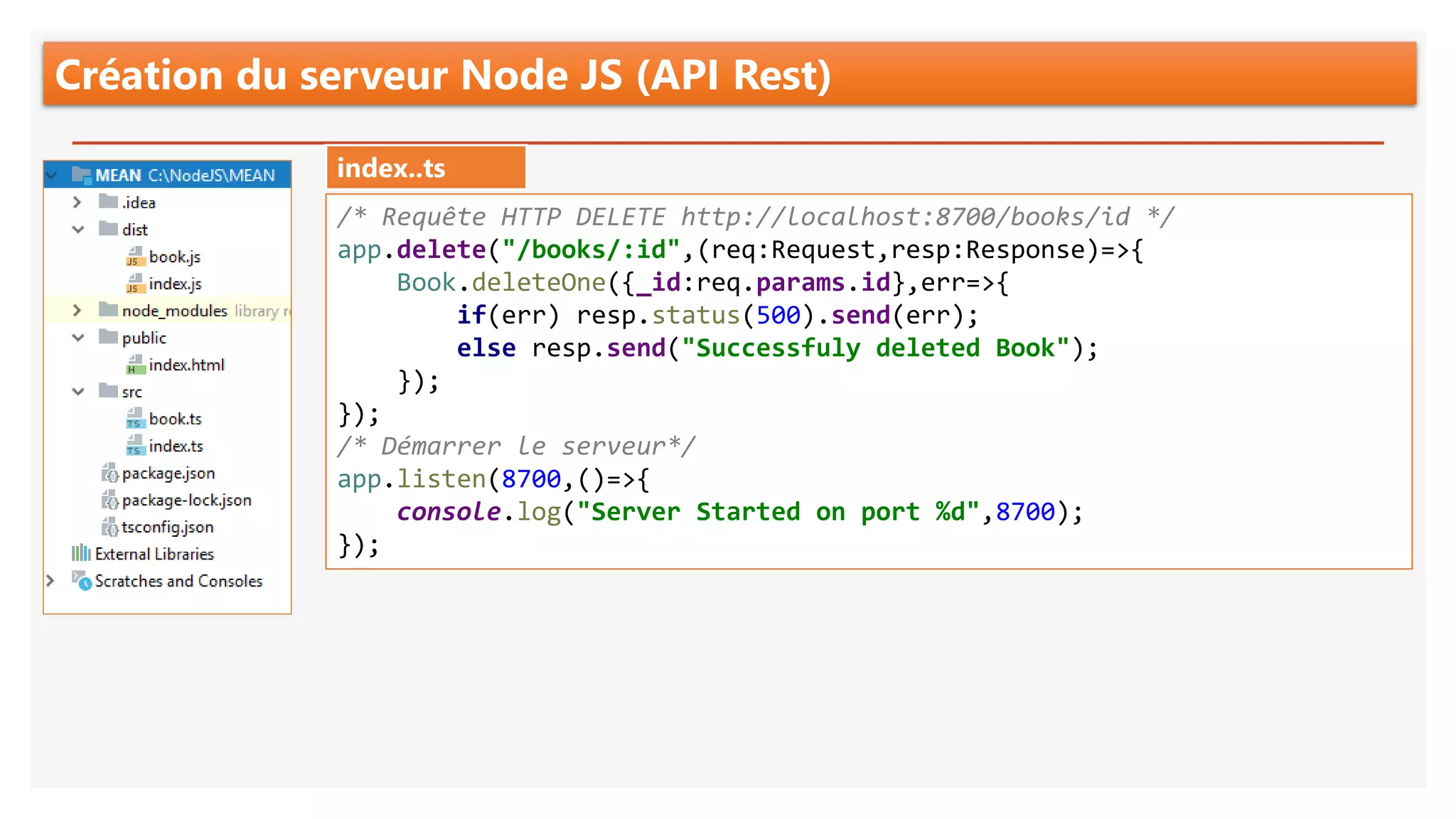The image size is (1456, 819).
Task: Click the app.delete route code line
Action: point(740,250)
